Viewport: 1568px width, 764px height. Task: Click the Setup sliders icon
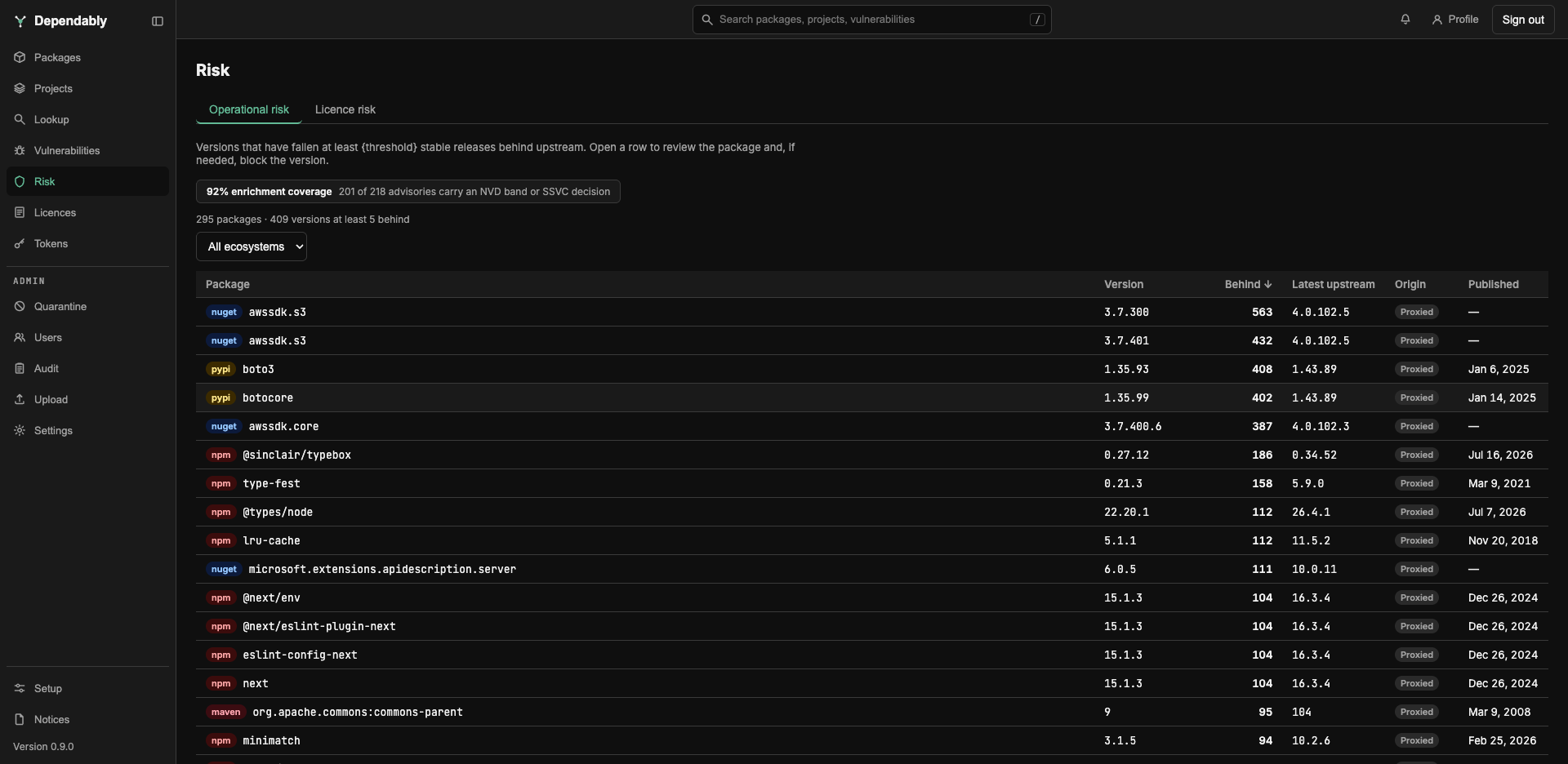click(x=20, y=688)
